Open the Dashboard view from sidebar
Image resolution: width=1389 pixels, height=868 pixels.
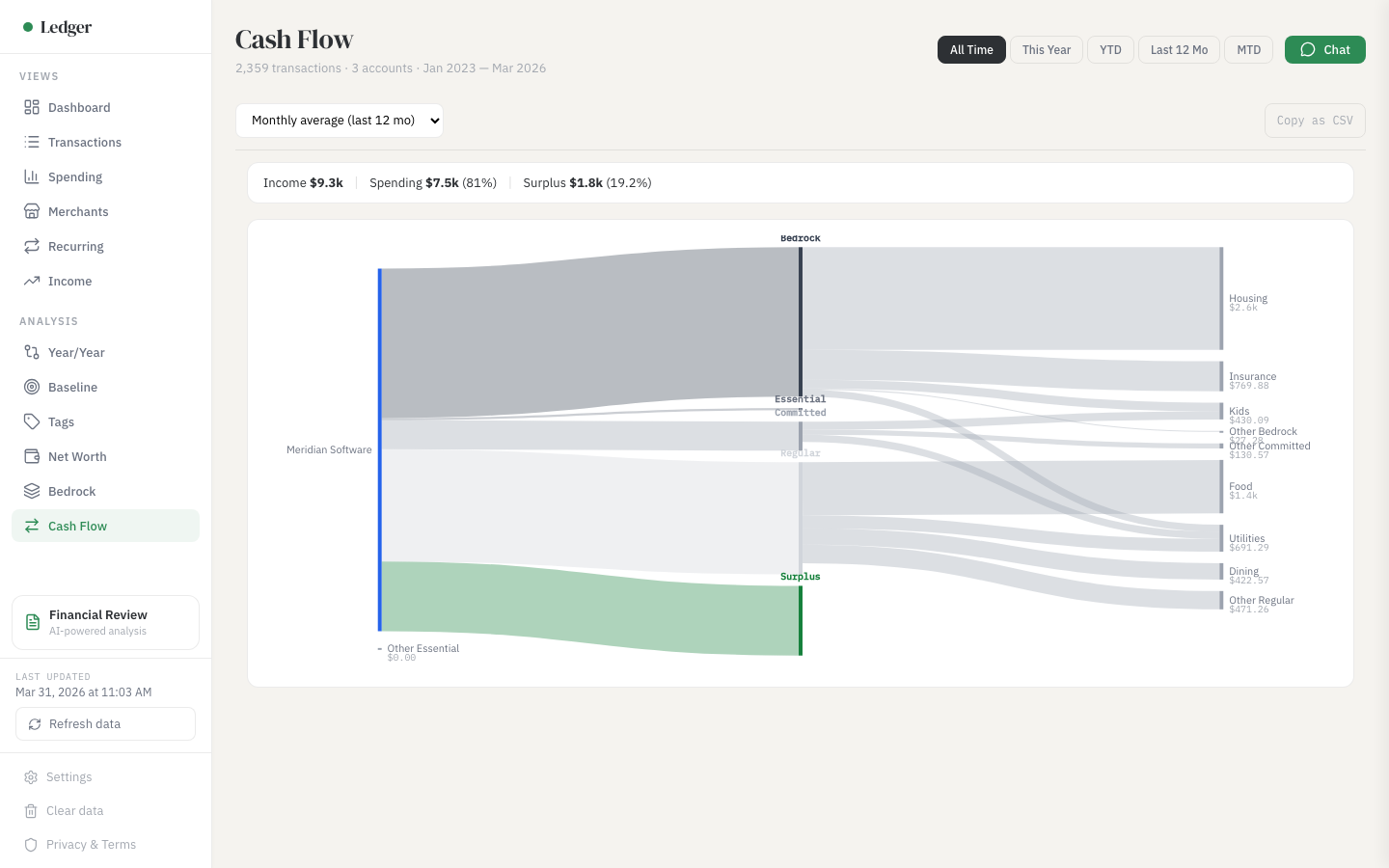tap(79, 107)
